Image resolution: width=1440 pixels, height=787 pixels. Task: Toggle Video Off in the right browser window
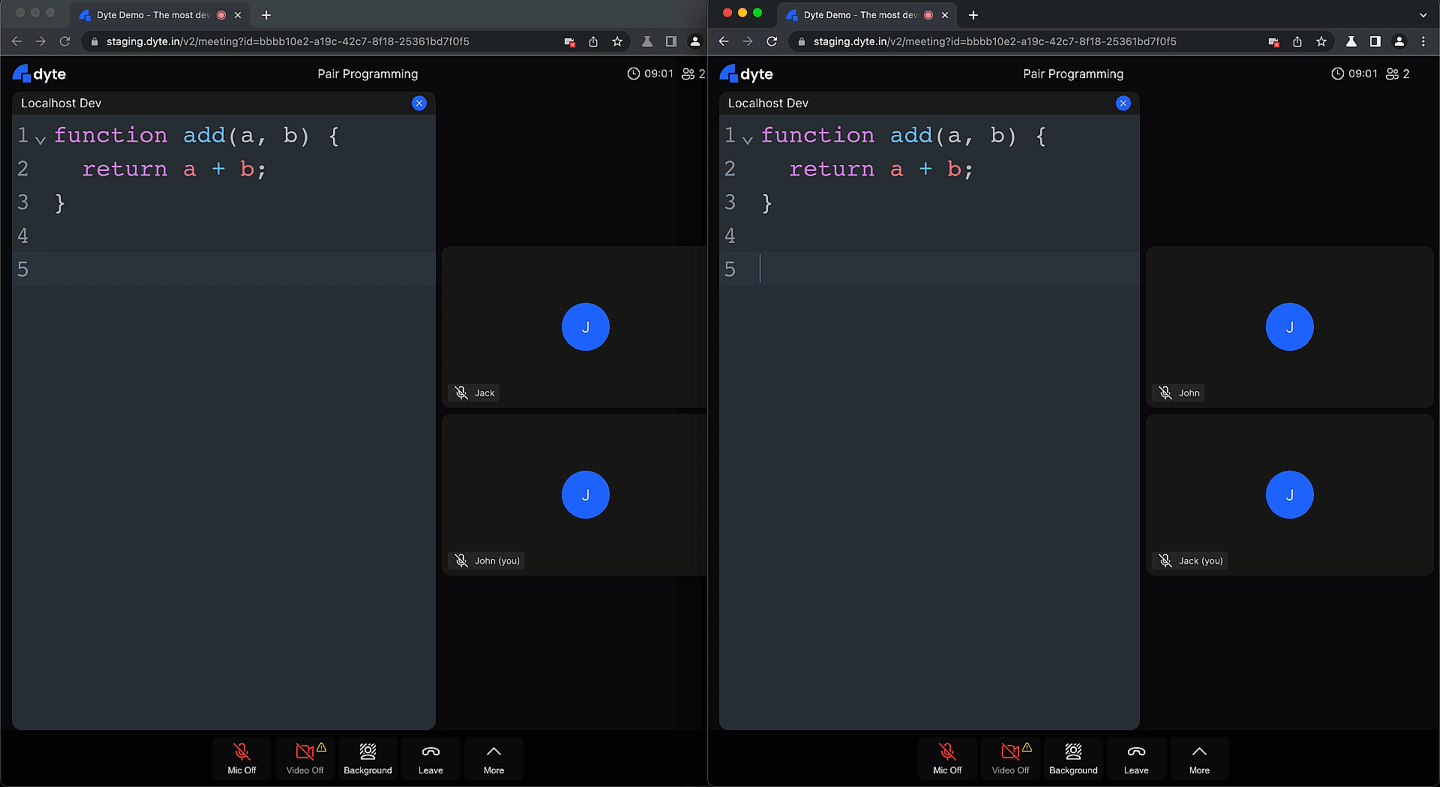click(x=1010, y=758)
